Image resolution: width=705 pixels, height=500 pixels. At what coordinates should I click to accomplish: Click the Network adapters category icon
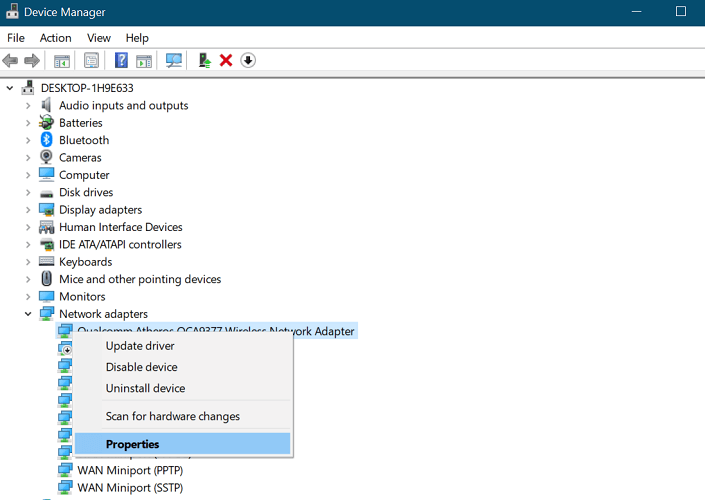(x=46, y=313)
